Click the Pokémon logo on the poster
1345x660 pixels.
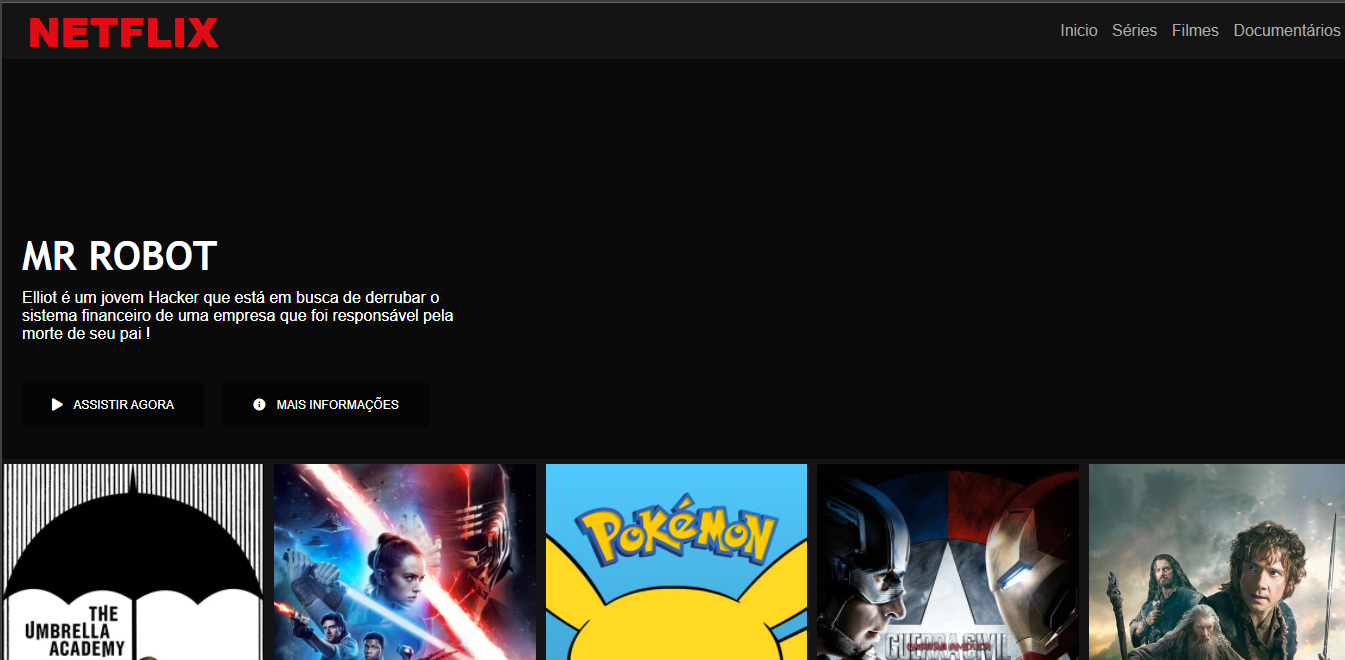pyautogui.click(x=677, y=537)
